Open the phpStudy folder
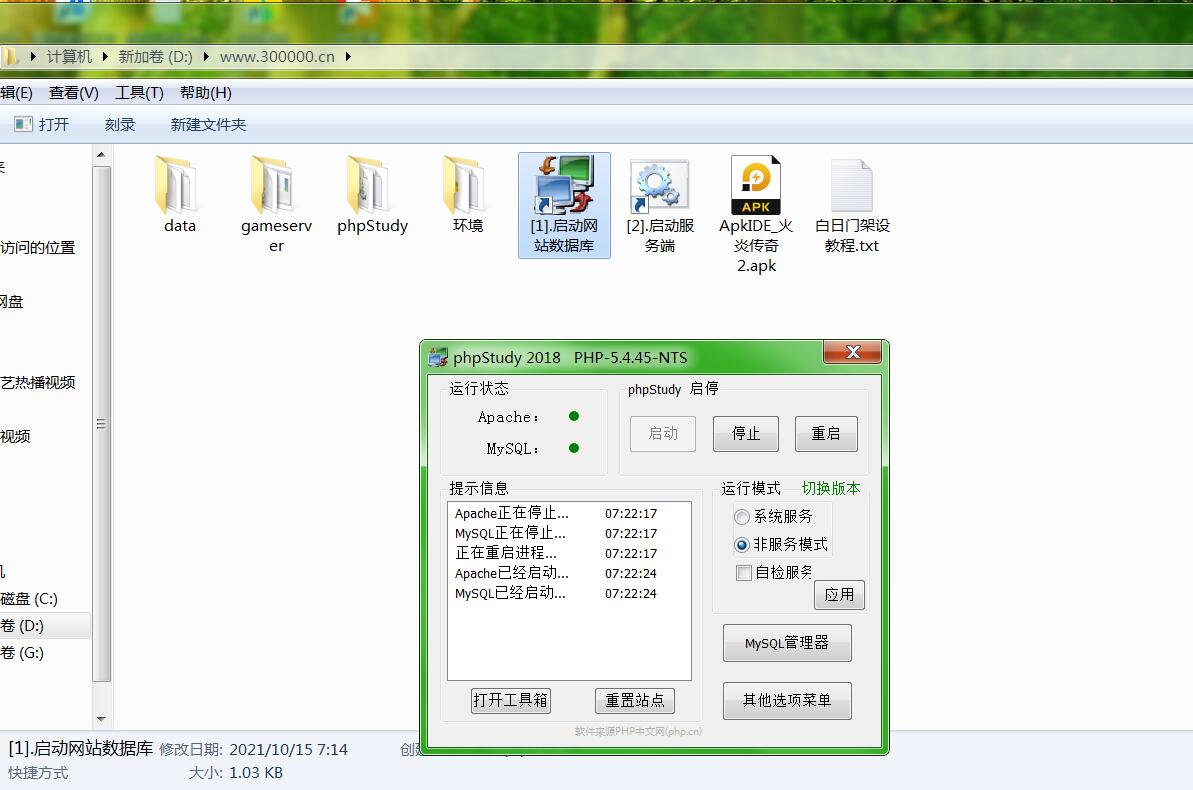1193x790 pixels. [x=372, y=186]
